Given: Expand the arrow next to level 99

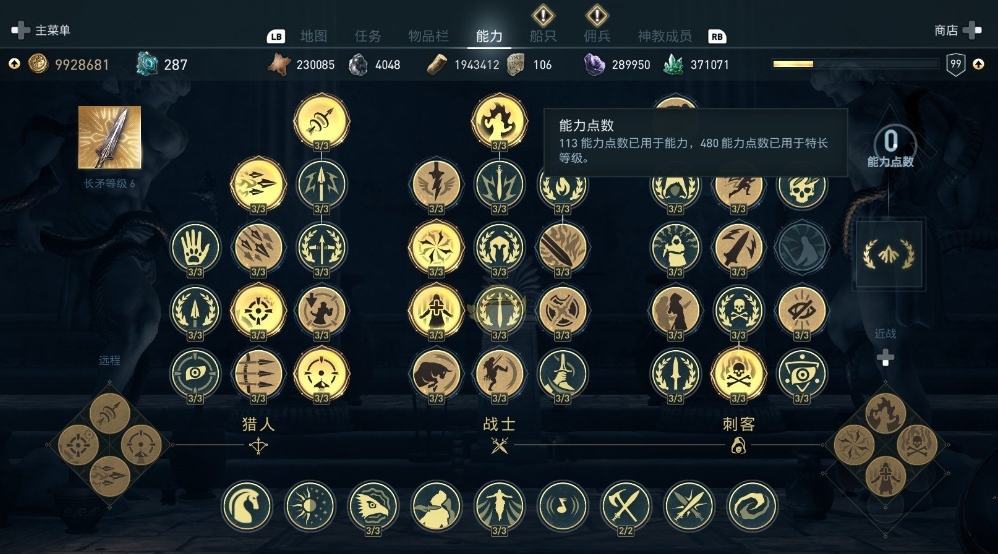Looking at the screenshot, I should (978, 64).
